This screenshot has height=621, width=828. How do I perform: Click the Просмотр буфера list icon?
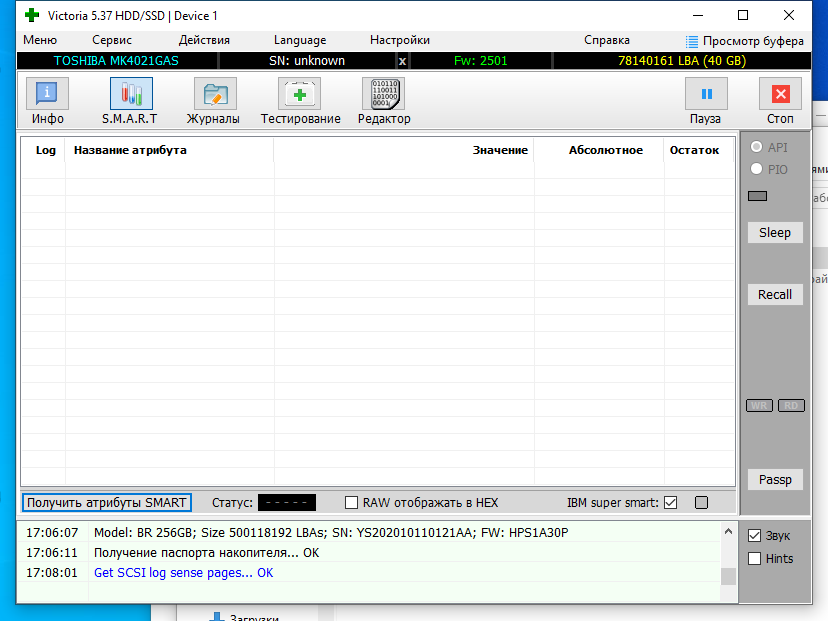(692, 41)
